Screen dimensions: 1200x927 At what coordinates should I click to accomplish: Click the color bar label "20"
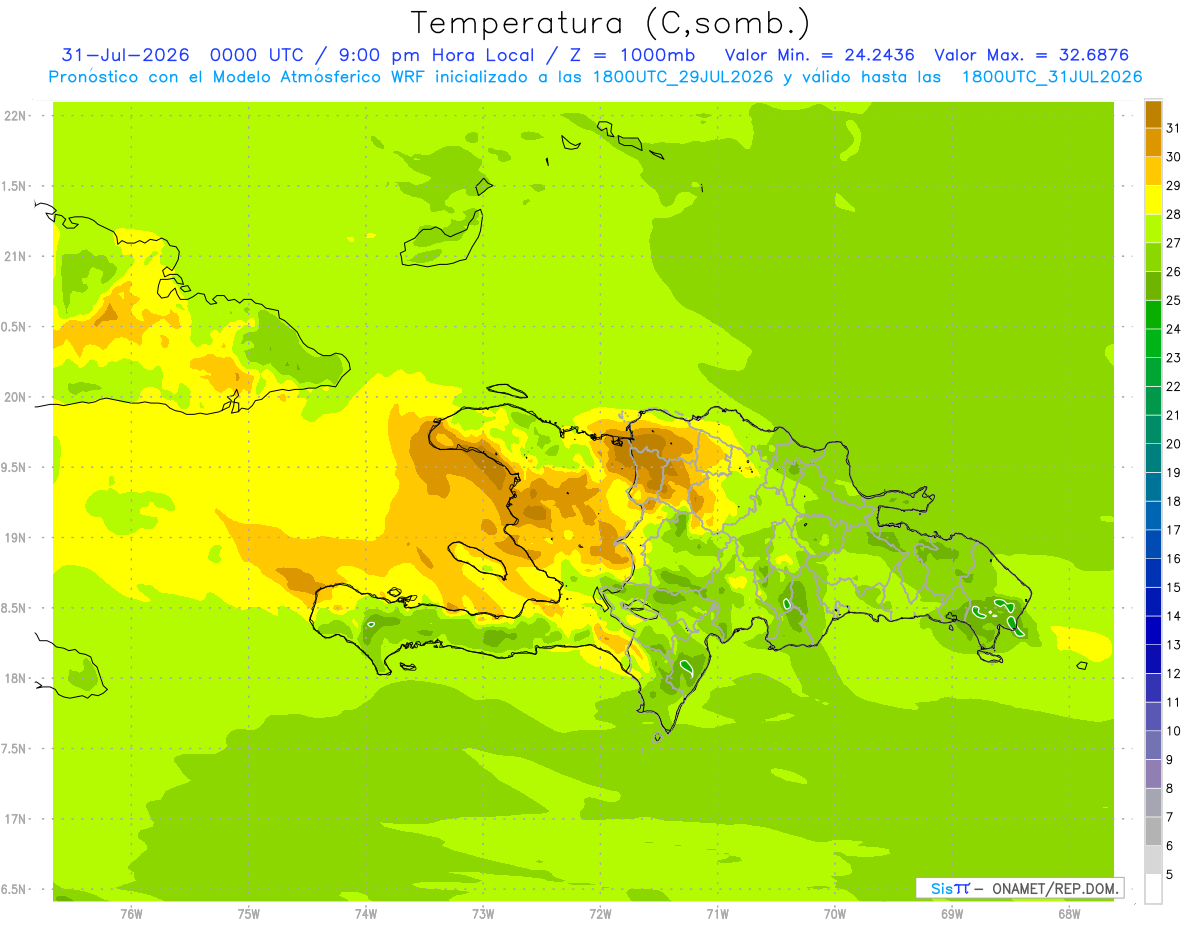[x=1174, y=444]
